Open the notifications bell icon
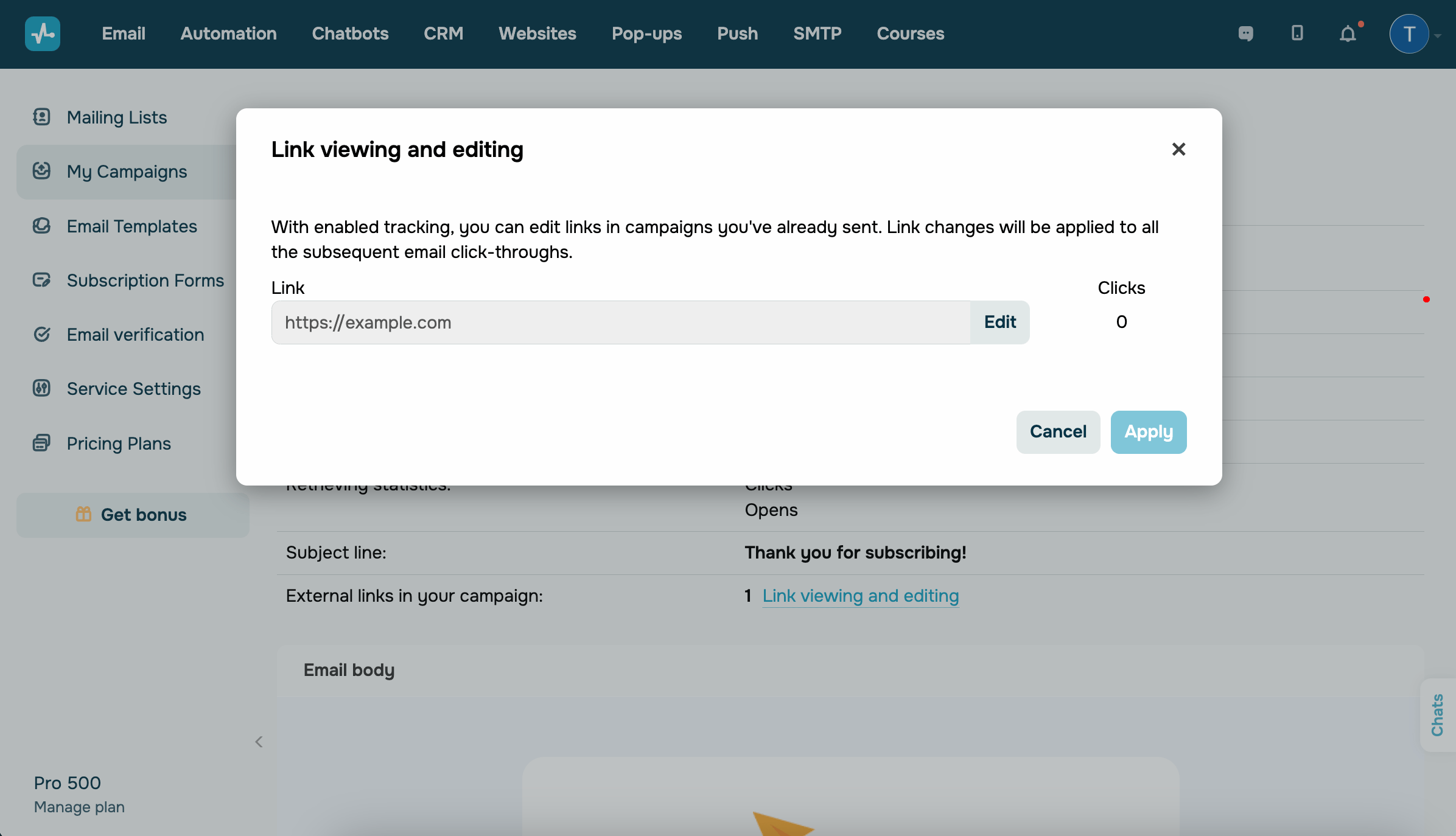The image size is (1456, 836). (x=1348, y=33)
